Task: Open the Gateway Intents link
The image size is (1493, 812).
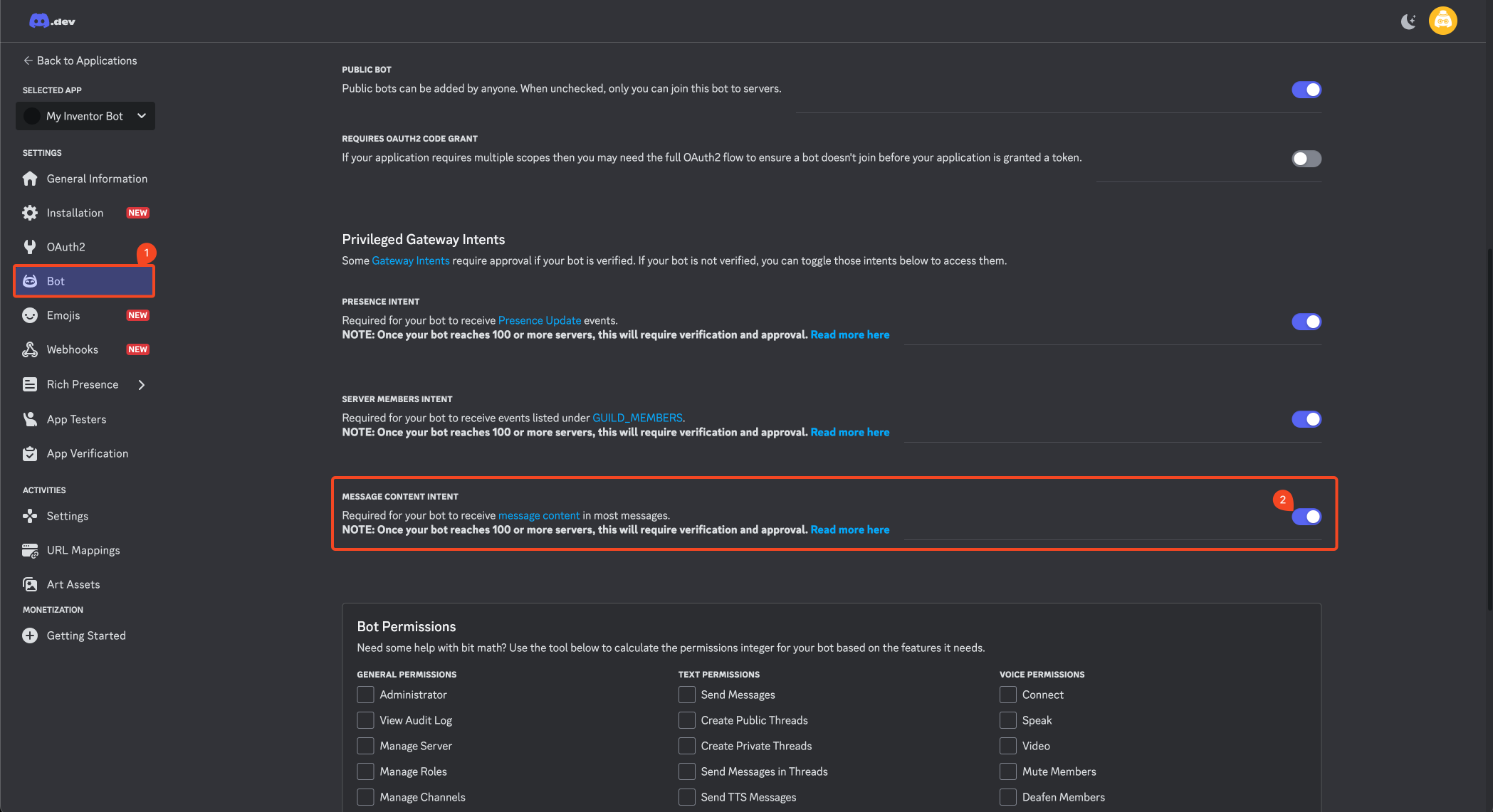Action: pos(411,261)
